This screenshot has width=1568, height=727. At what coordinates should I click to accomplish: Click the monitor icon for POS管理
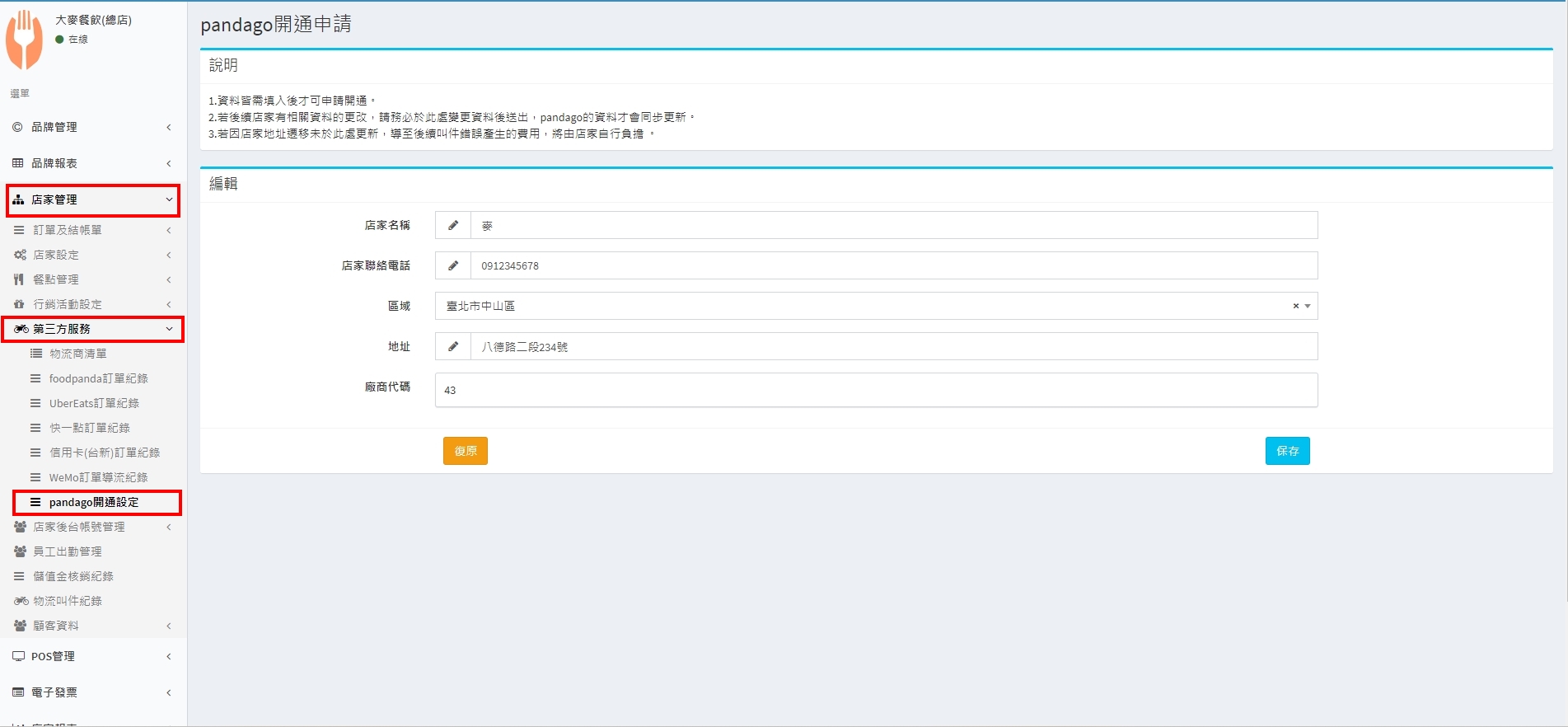pyautogui.click(x=18, y=656)
